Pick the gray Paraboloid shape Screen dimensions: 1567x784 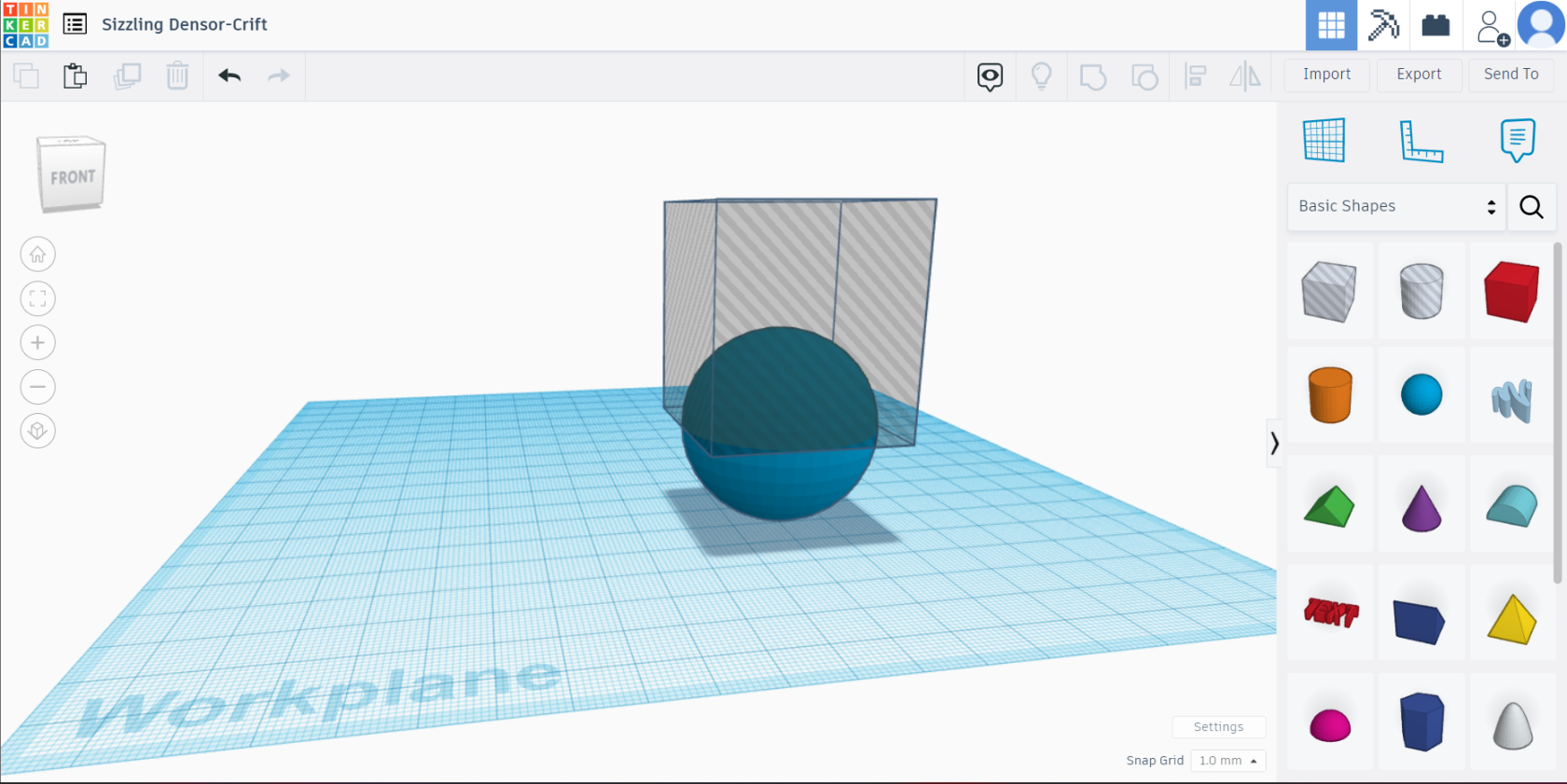(1512, 725)
